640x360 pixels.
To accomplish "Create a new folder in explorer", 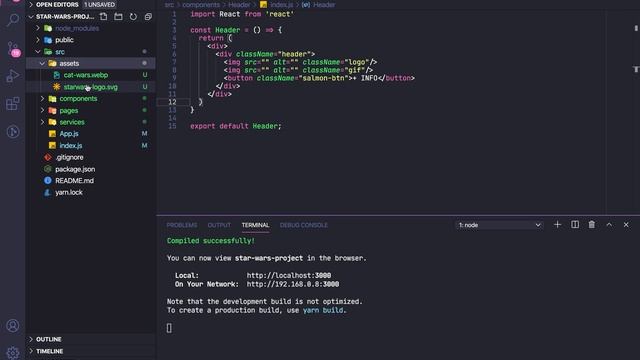I will pos(118,17).
